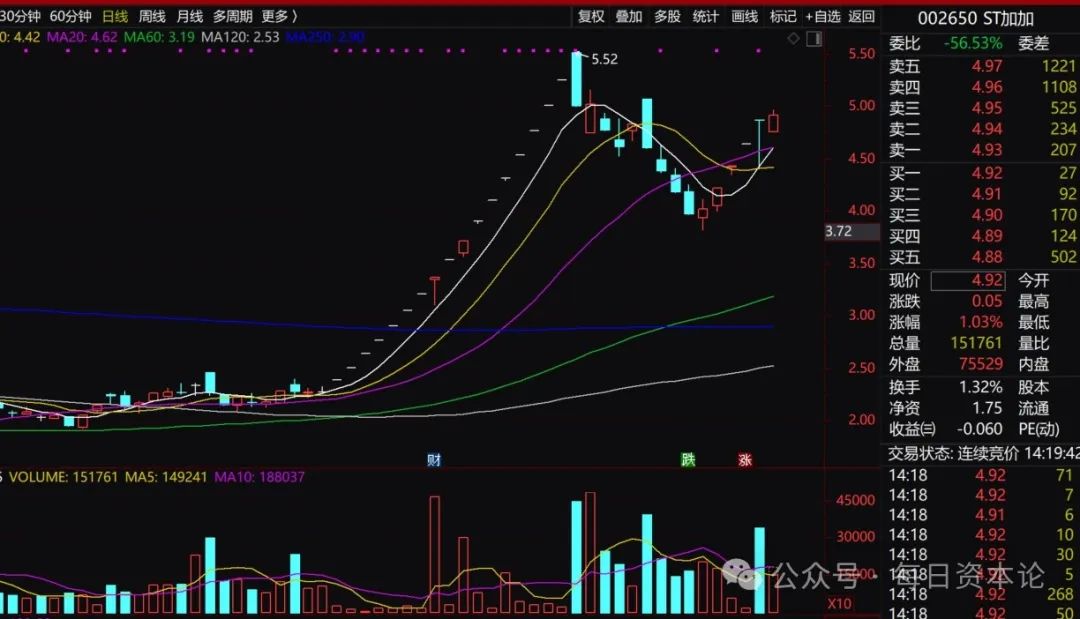Click the red 涨 marker icon
1080x619 pixels.
745,460
